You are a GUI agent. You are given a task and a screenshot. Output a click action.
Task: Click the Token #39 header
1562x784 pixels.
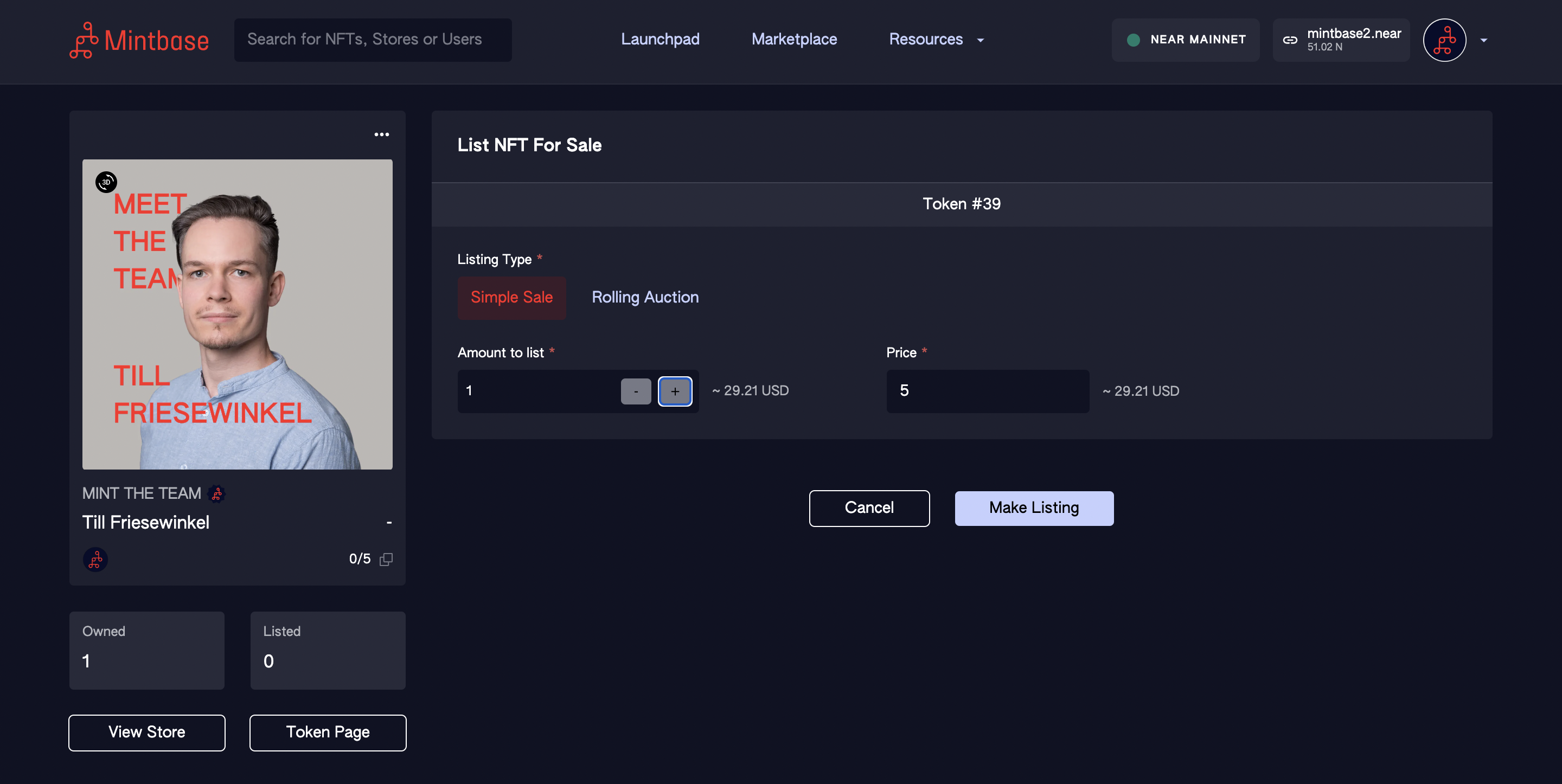click(x=961, y=204)
